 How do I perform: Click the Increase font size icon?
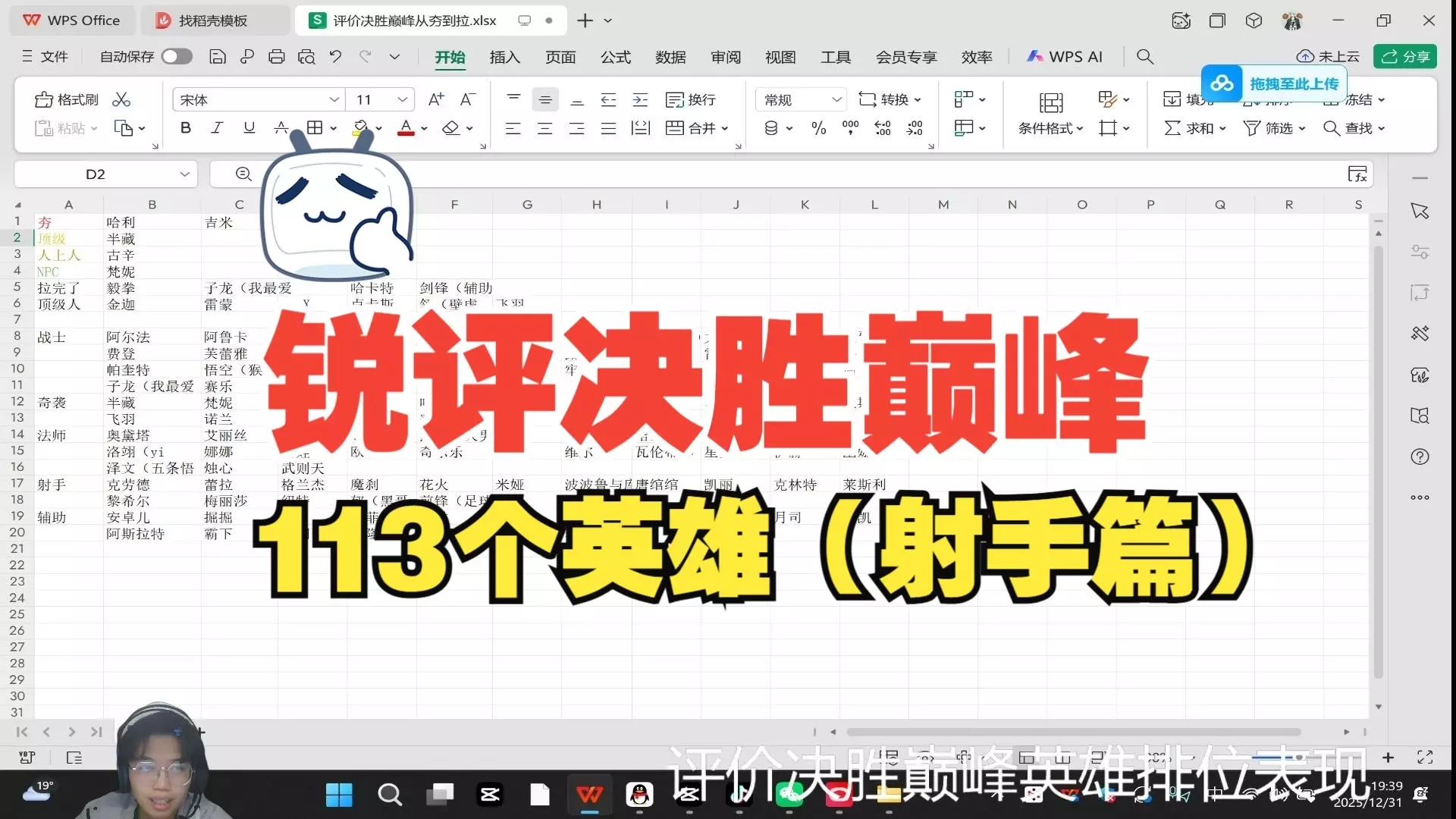[436, 99]
